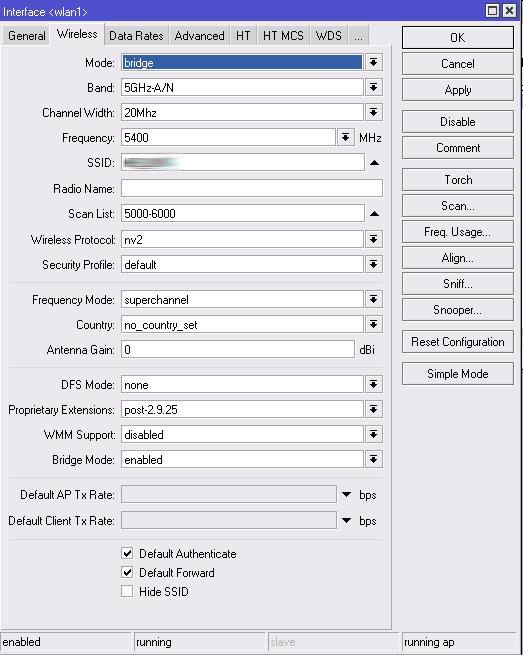Open the Frequency dropdown arrow

point(345,137)
